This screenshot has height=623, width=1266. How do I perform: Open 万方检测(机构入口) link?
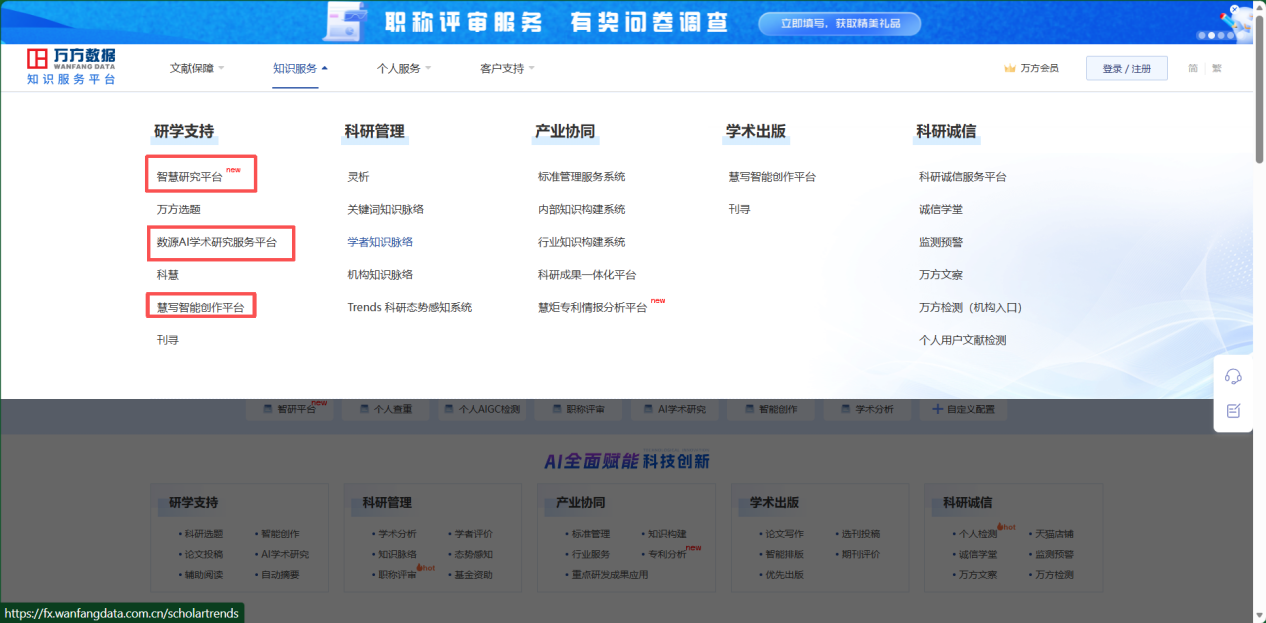tap(970, 308)
